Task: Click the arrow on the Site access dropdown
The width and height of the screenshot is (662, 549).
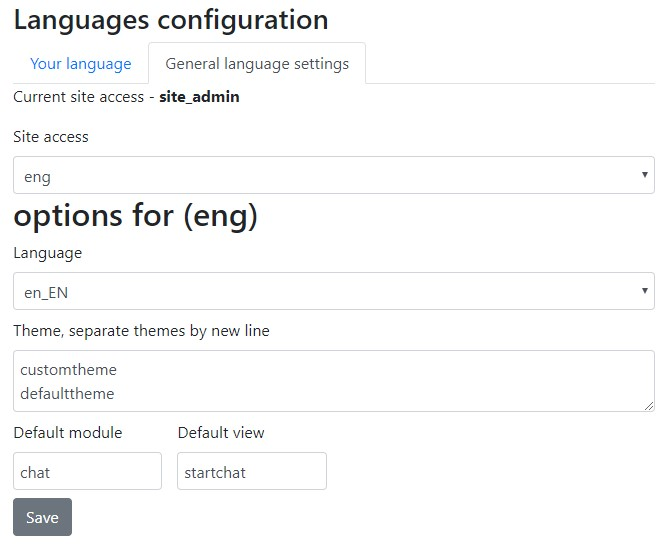Action: (x=645, y=174)
